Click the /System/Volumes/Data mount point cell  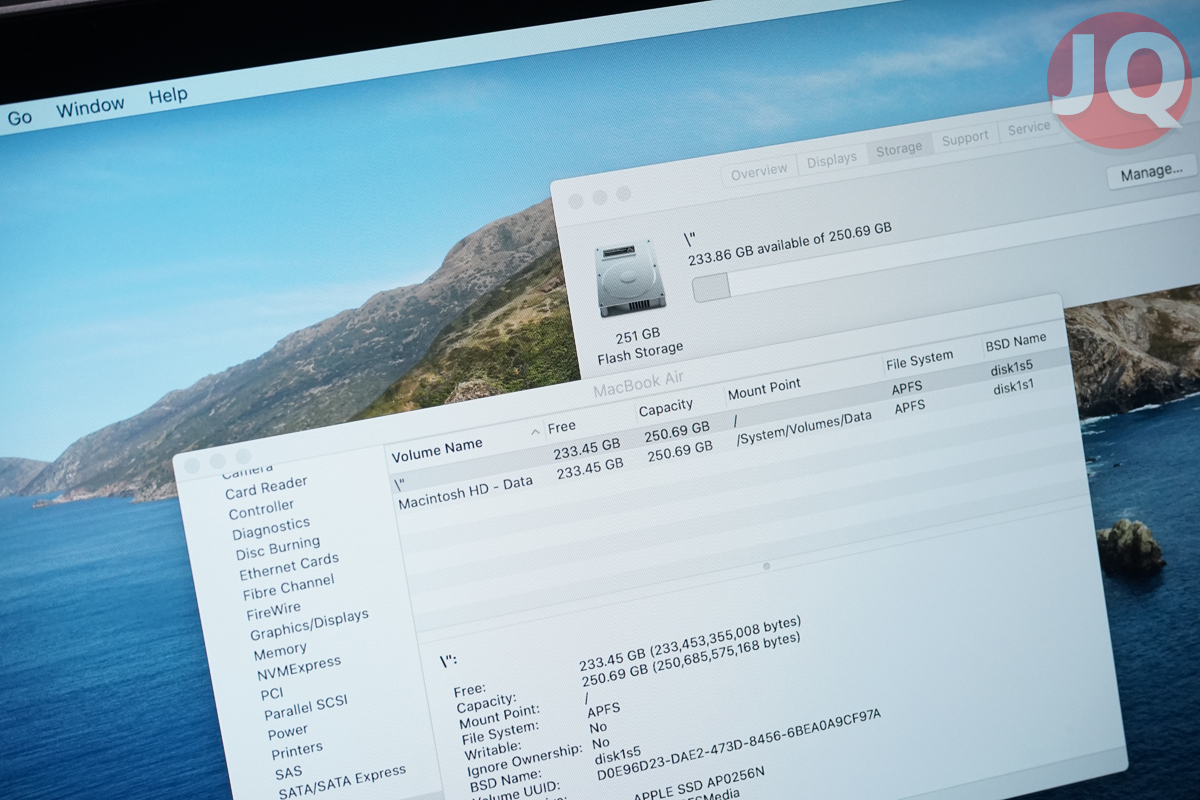tap(804, 427)
